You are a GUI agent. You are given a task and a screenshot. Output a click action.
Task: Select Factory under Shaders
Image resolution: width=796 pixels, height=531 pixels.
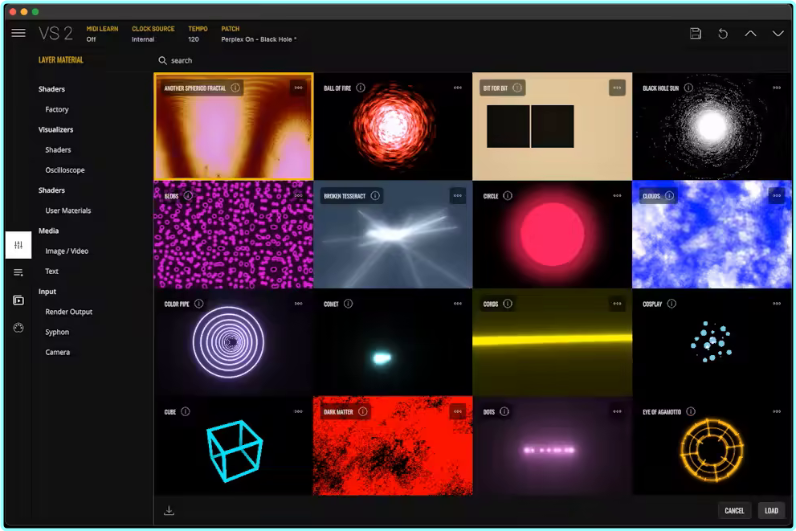tap(57, 109)
